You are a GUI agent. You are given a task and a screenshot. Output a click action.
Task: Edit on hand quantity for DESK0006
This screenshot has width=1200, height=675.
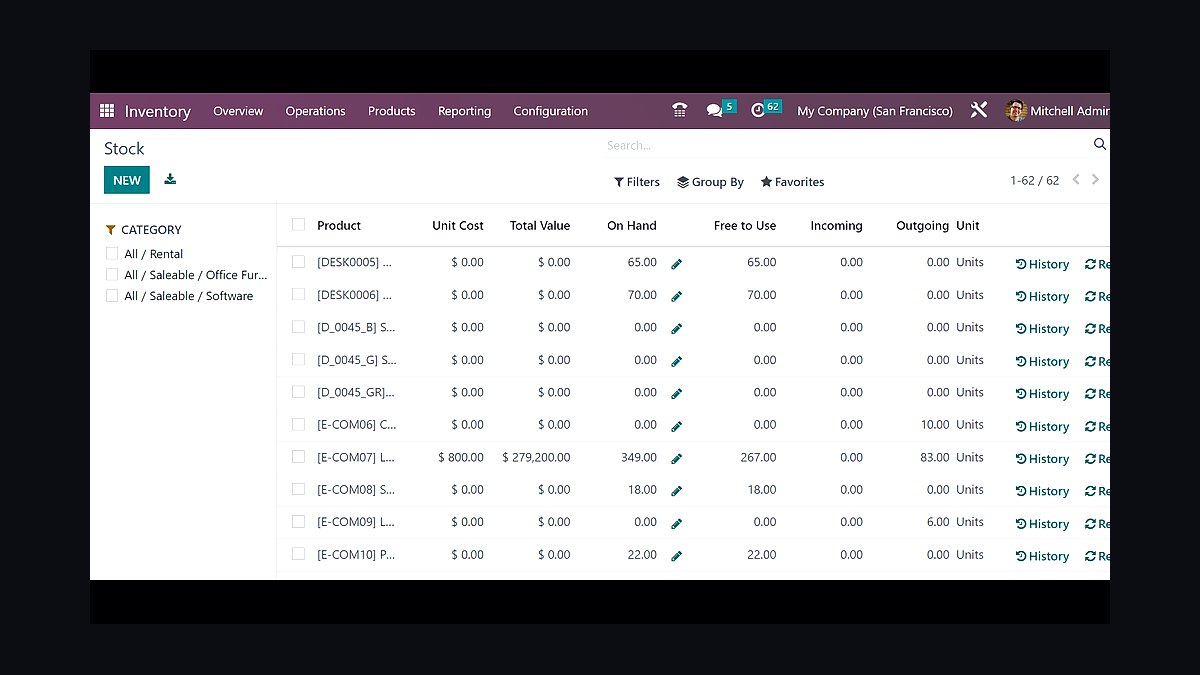click(677, 297)
